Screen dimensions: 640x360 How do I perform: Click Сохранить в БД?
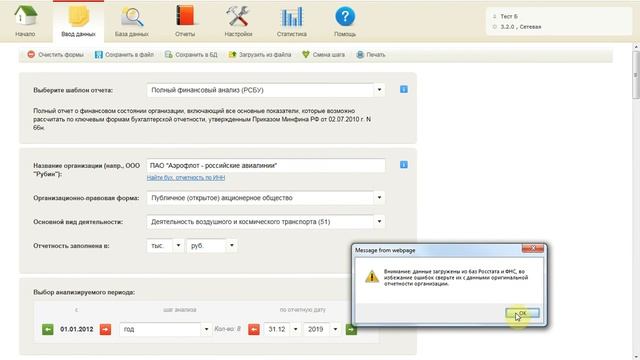[191, 55]
